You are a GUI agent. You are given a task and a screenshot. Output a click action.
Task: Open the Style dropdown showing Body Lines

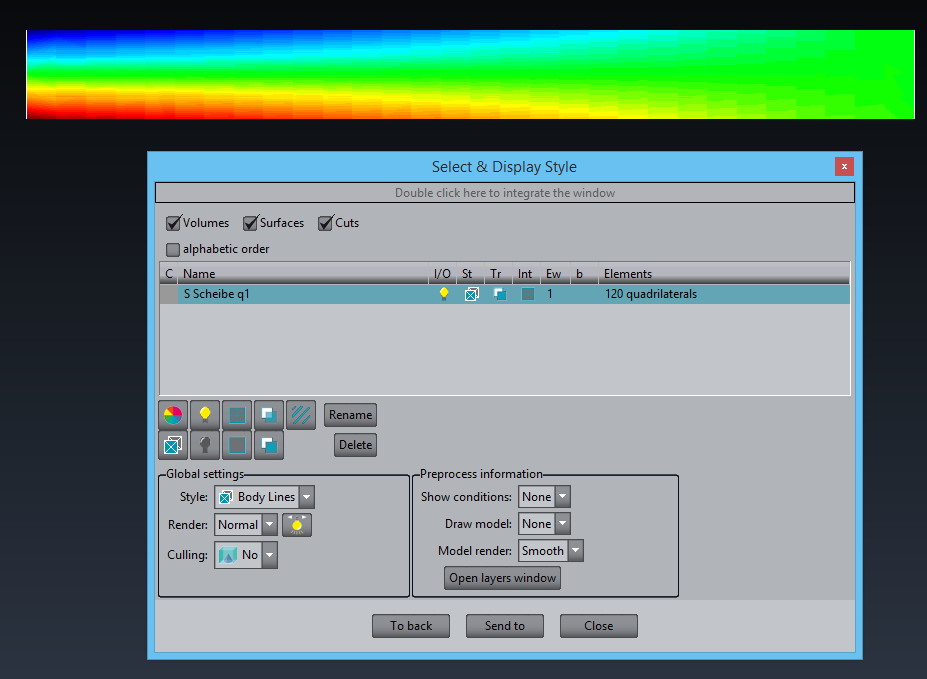point(306,497)
